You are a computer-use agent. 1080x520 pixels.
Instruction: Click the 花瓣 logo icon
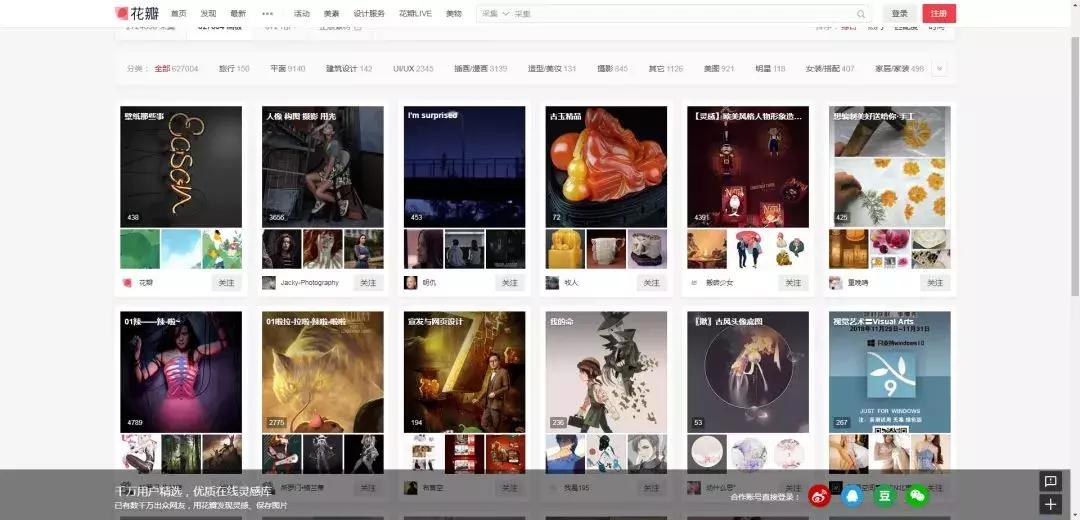[122, 13]
